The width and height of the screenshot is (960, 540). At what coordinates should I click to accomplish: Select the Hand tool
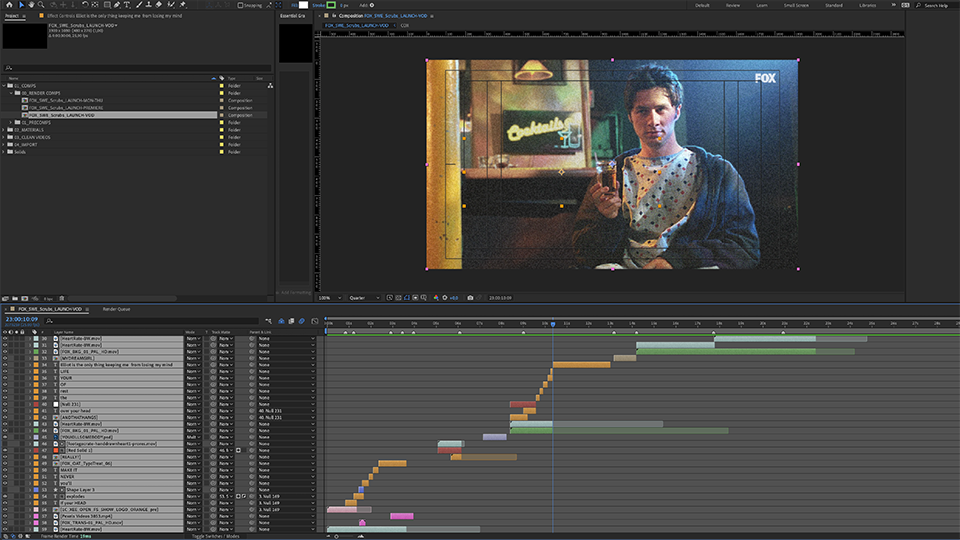tap(31, 5)
